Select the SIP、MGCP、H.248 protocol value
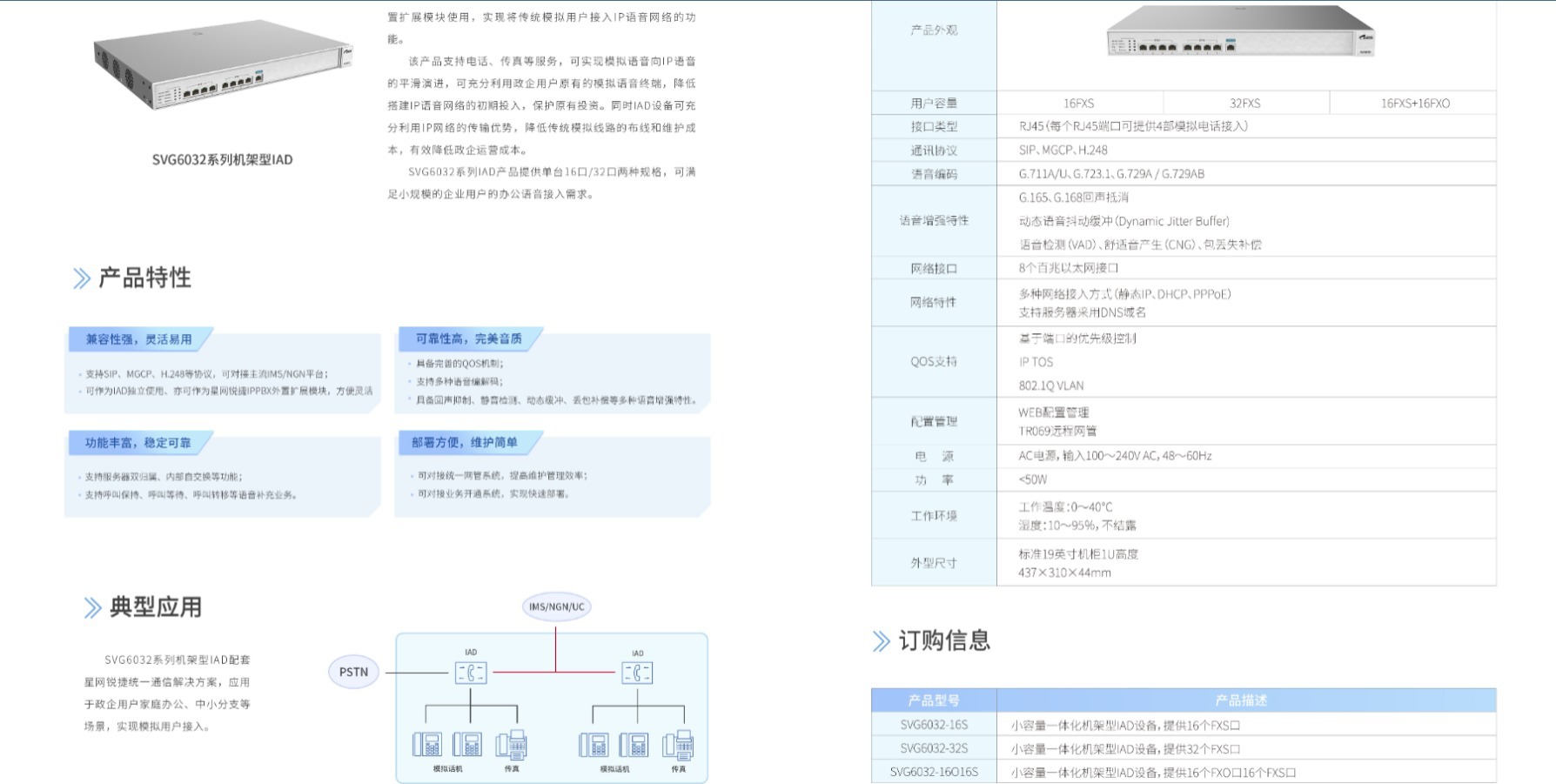1556x784 pixels. (x=1063, y=150)
